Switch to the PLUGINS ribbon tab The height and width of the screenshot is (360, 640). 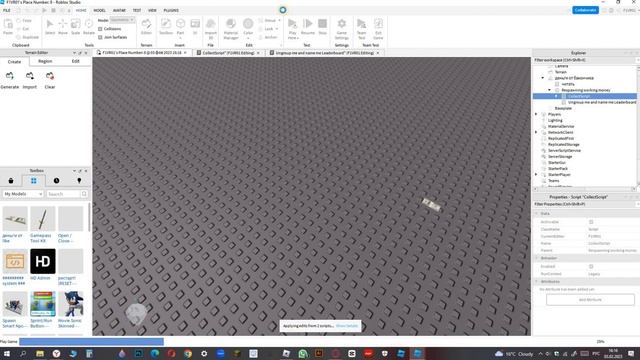click(171, 10)
